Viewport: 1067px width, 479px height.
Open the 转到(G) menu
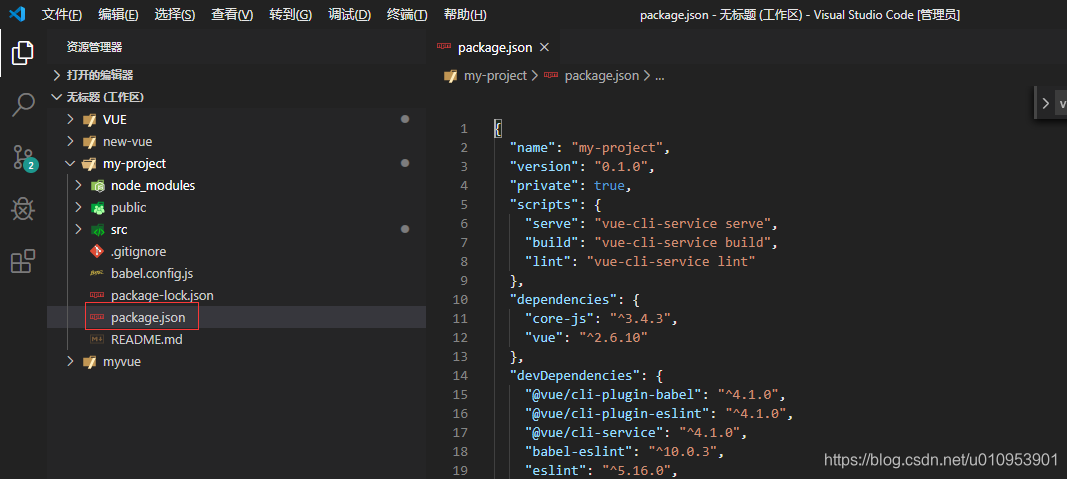pos(291,14)
